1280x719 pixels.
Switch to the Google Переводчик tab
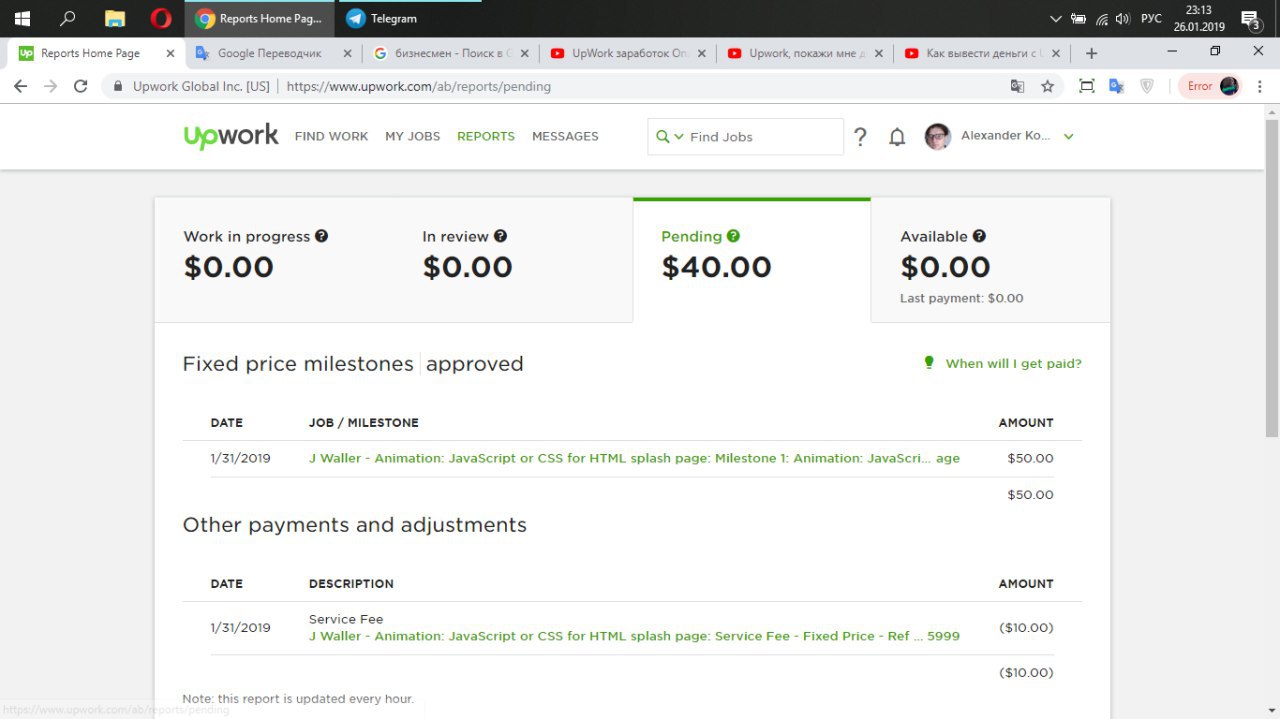[x=273, y=53]
